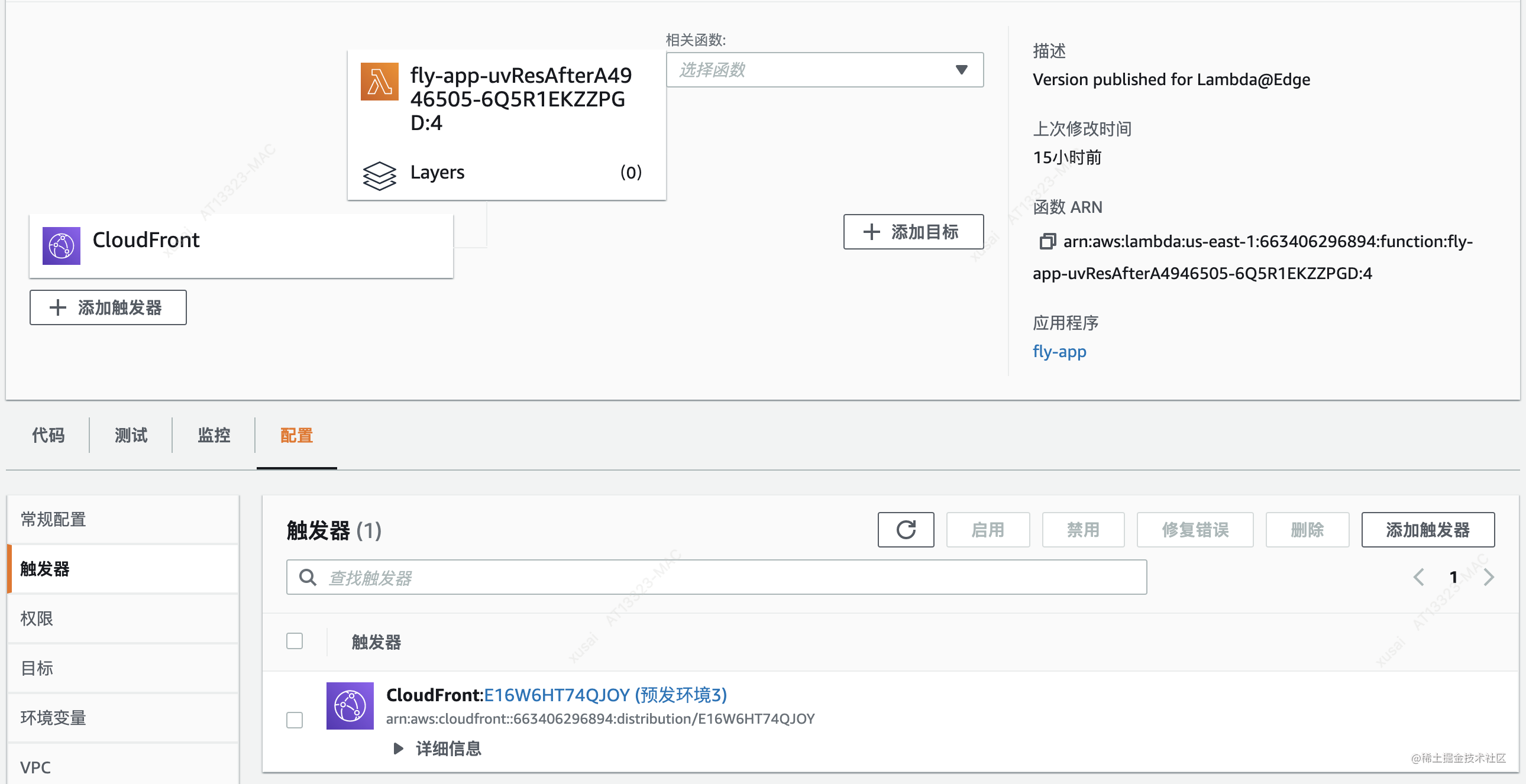Open the 选择函数 related functions dropdown
Viewport: 1526px width, 784px height.
[x=825, y=70]
